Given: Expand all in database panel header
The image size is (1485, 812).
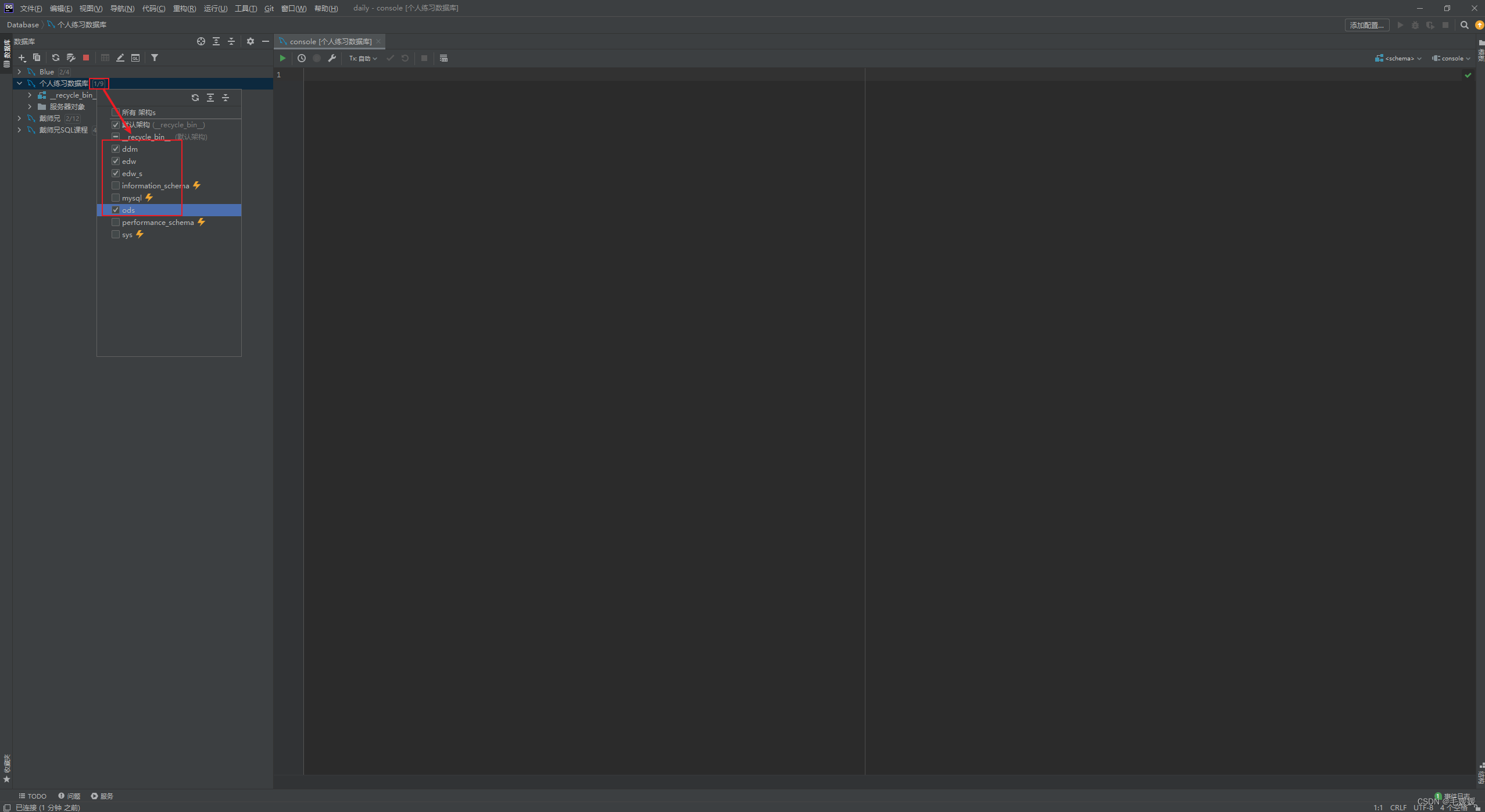Looking at the screenshot, I should tap(216, 41).
